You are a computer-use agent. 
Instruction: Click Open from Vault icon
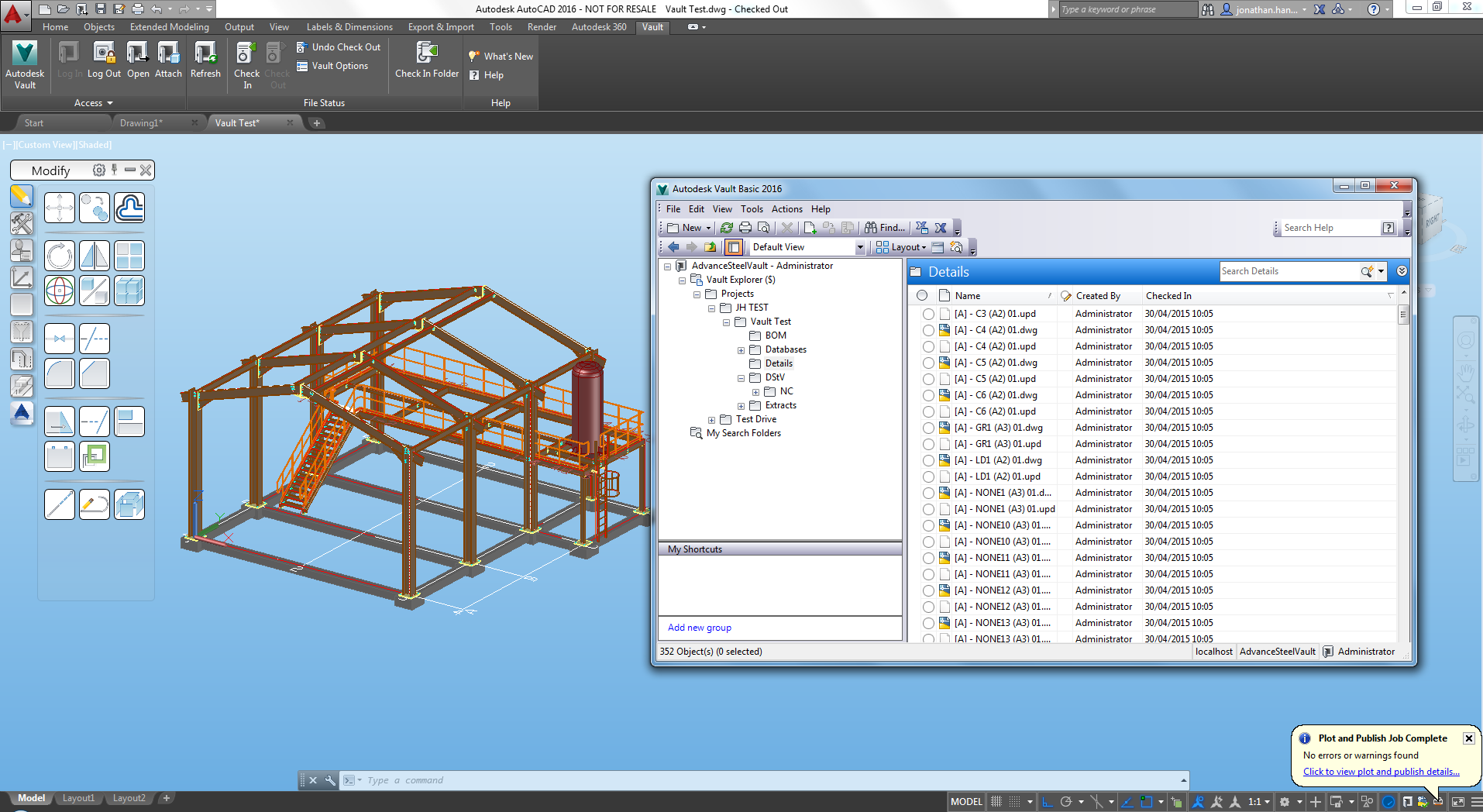click(x=138, y=60)
